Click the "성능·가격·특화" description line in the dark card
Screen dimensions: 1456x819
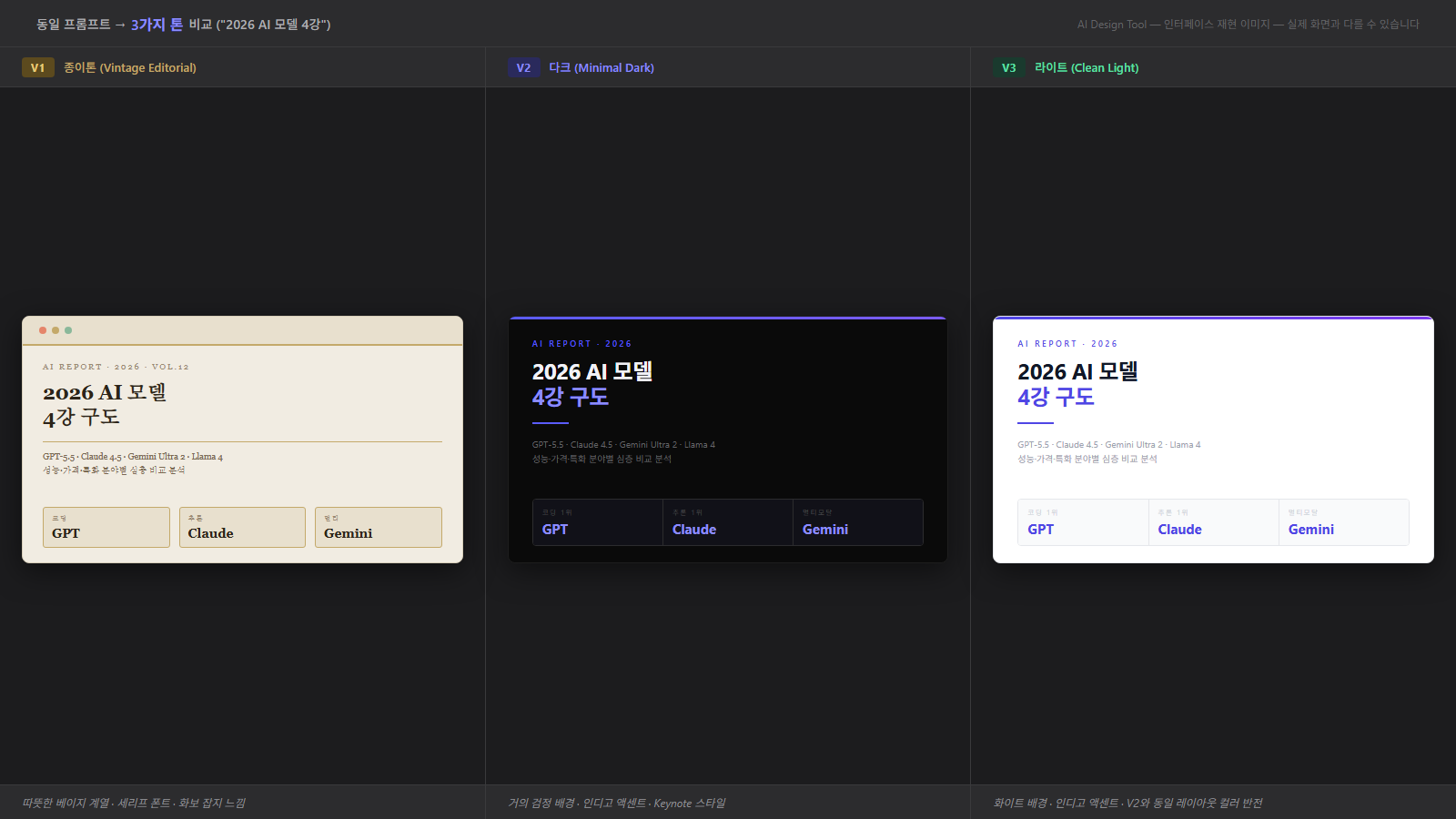coord(602,459)
